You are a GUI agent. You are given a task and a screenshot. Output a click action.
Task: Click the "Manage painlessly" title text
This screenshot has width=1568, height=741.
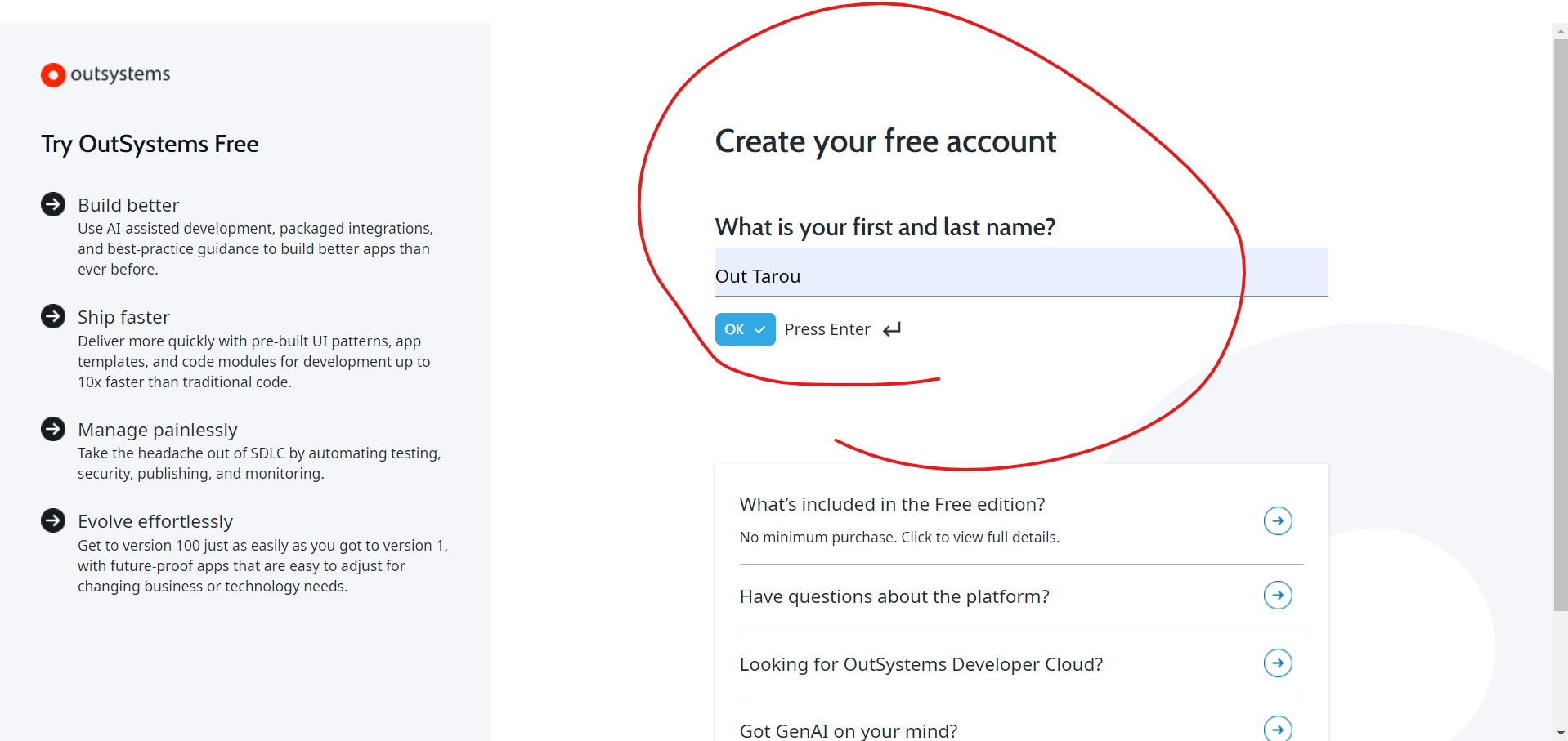click(158, 430)
